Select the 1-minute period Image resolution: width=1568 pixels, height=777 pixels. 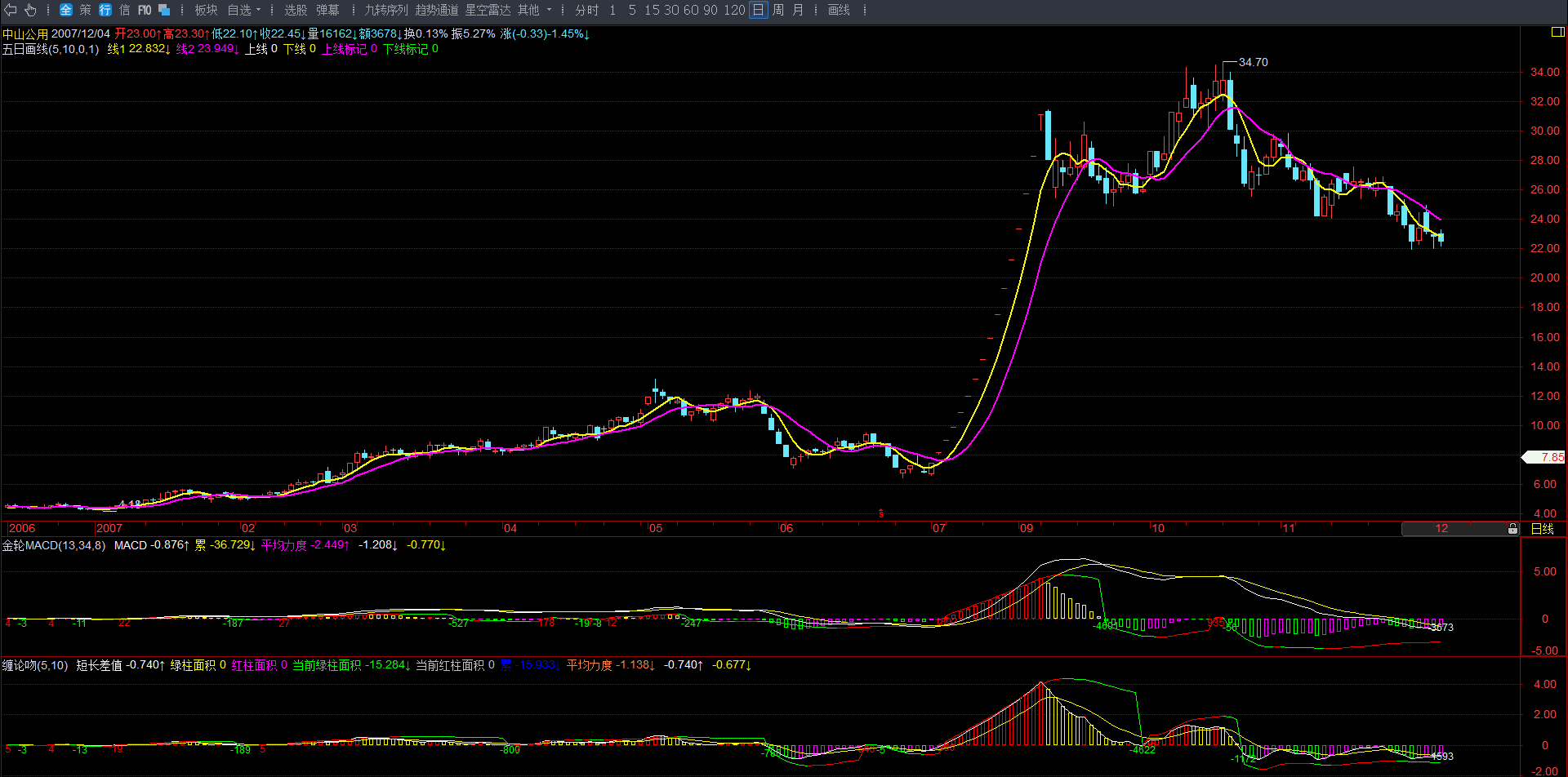coord(612,10)
